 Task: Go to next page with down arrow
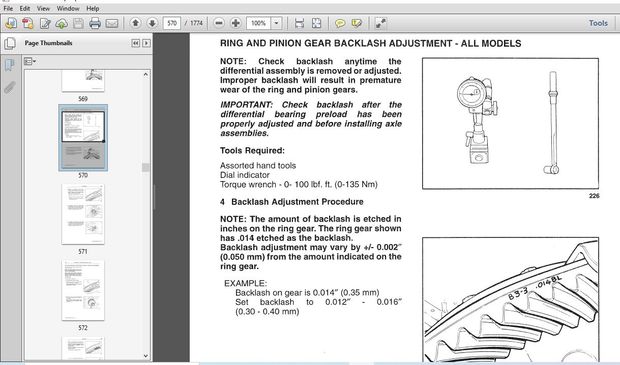(x=152, y=23)
